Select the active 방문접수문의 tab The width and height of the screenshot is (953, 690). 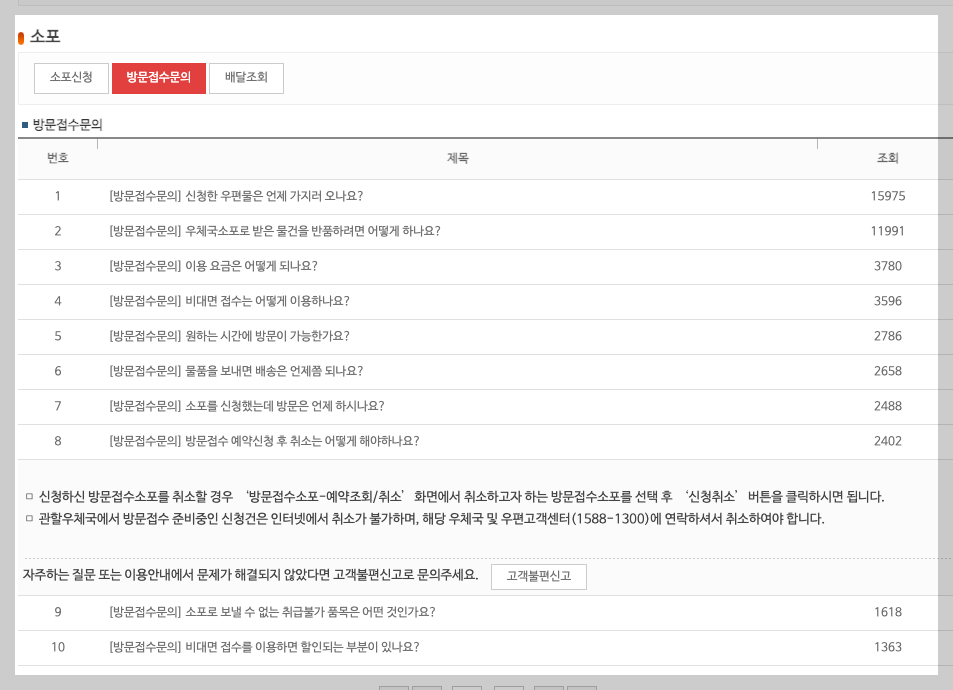coord(159,77)
